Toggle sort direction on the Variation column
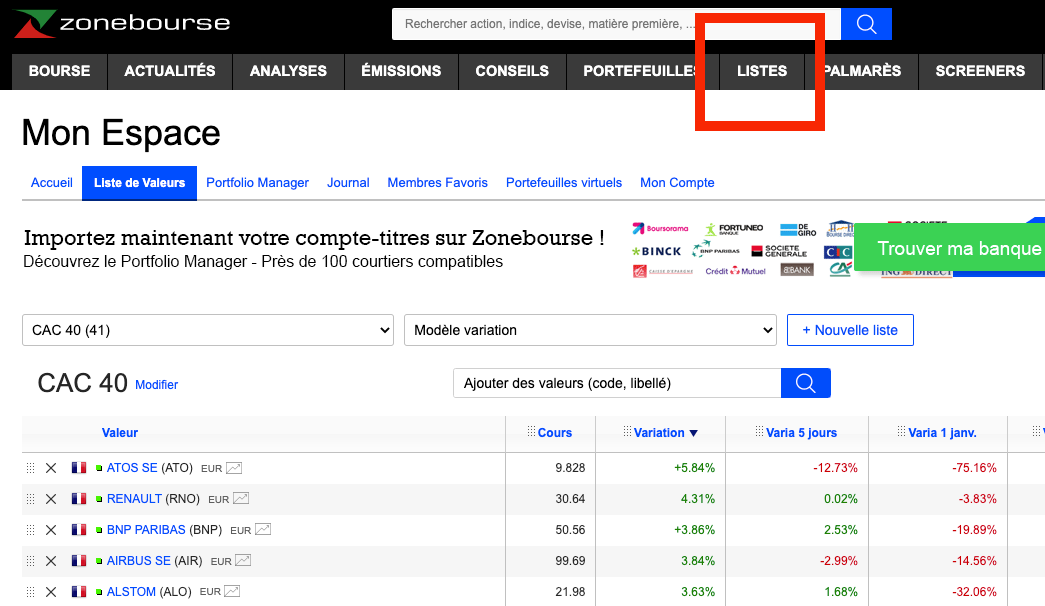The height and width of the screenshot is (606, 1045). tap(663, 432)
